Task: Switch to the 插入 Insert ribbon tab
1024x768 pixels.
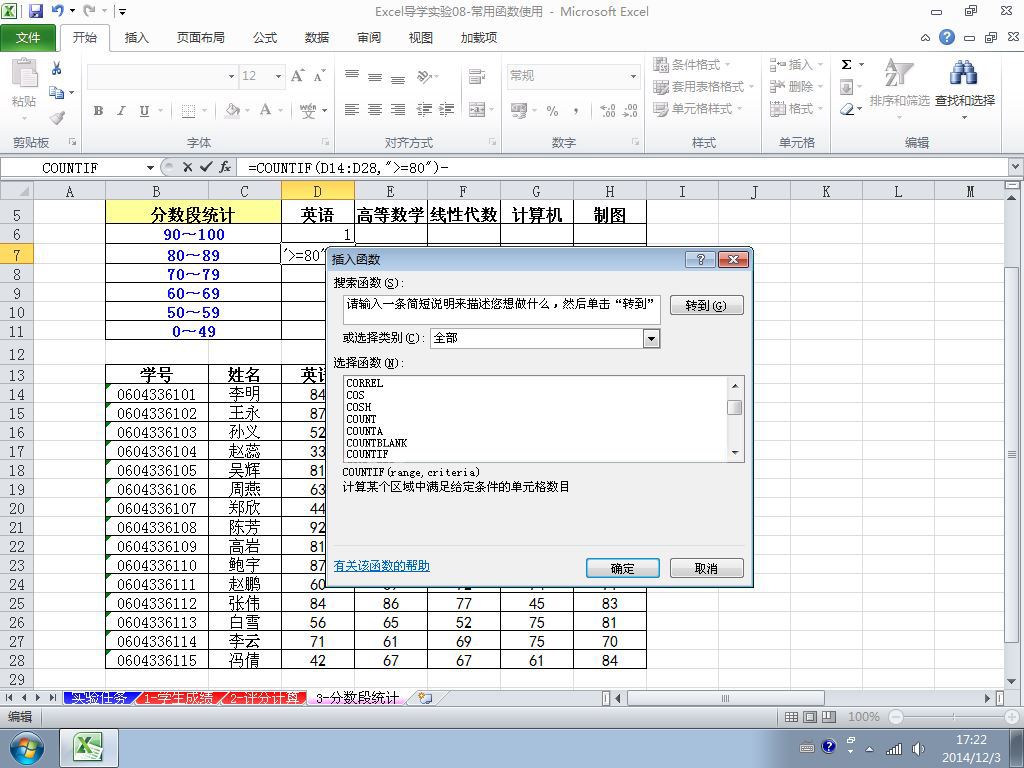Action: (x=136, y=38)
